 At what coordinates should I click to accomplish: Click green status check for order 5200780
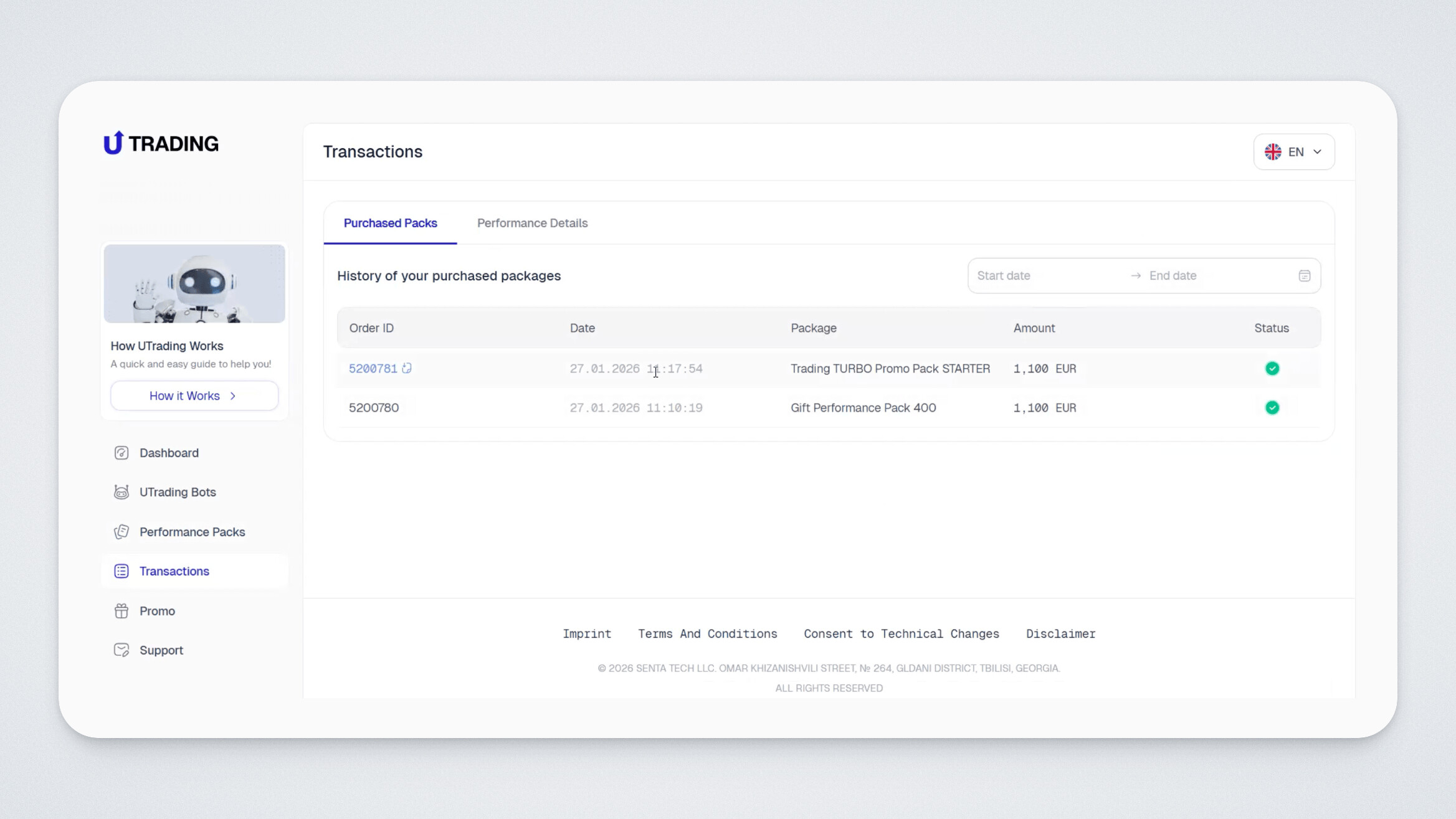(x=1272, y=408)
